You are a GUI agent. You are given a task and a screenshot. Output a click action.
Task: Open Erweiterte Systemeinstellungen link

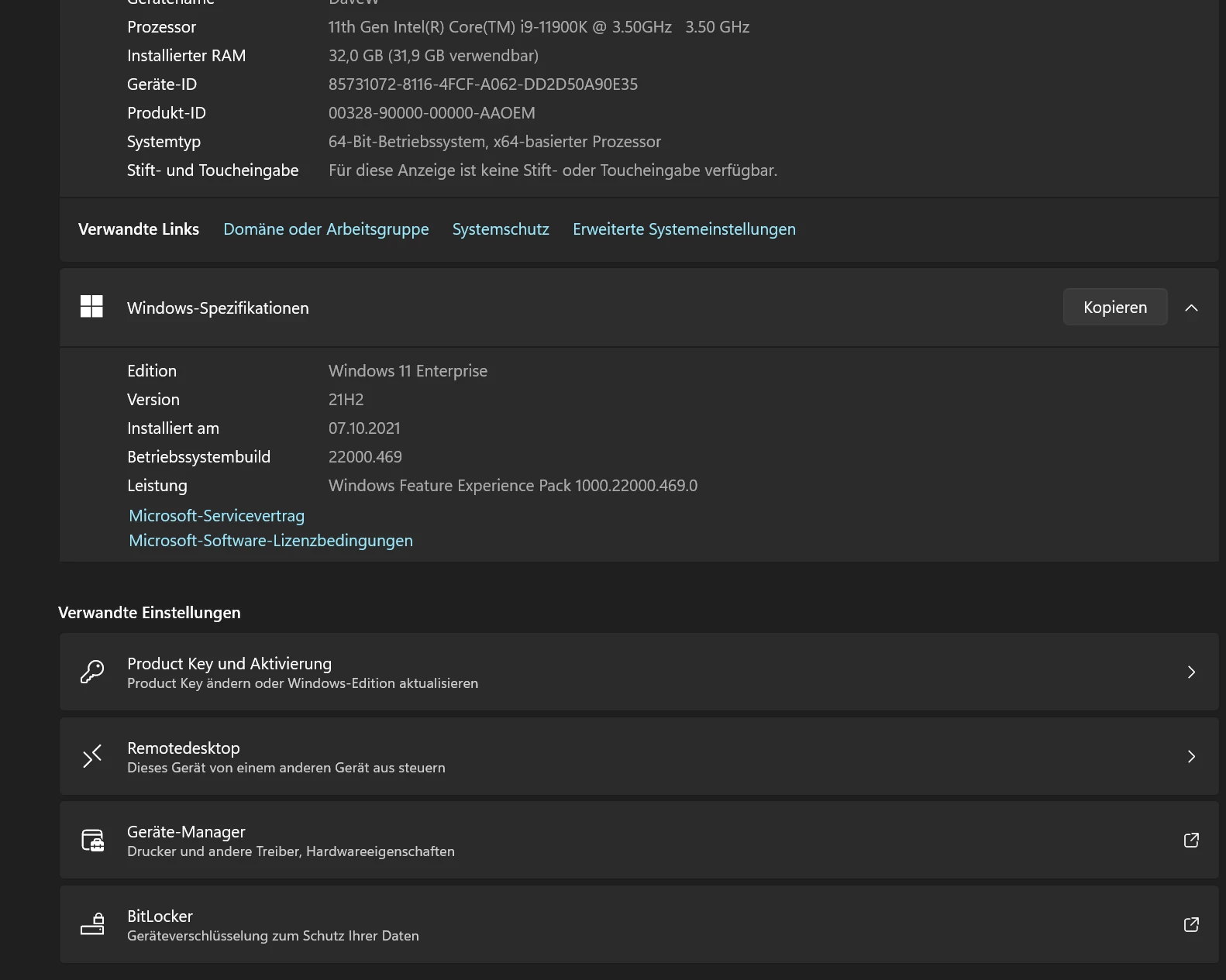(684, 229)
